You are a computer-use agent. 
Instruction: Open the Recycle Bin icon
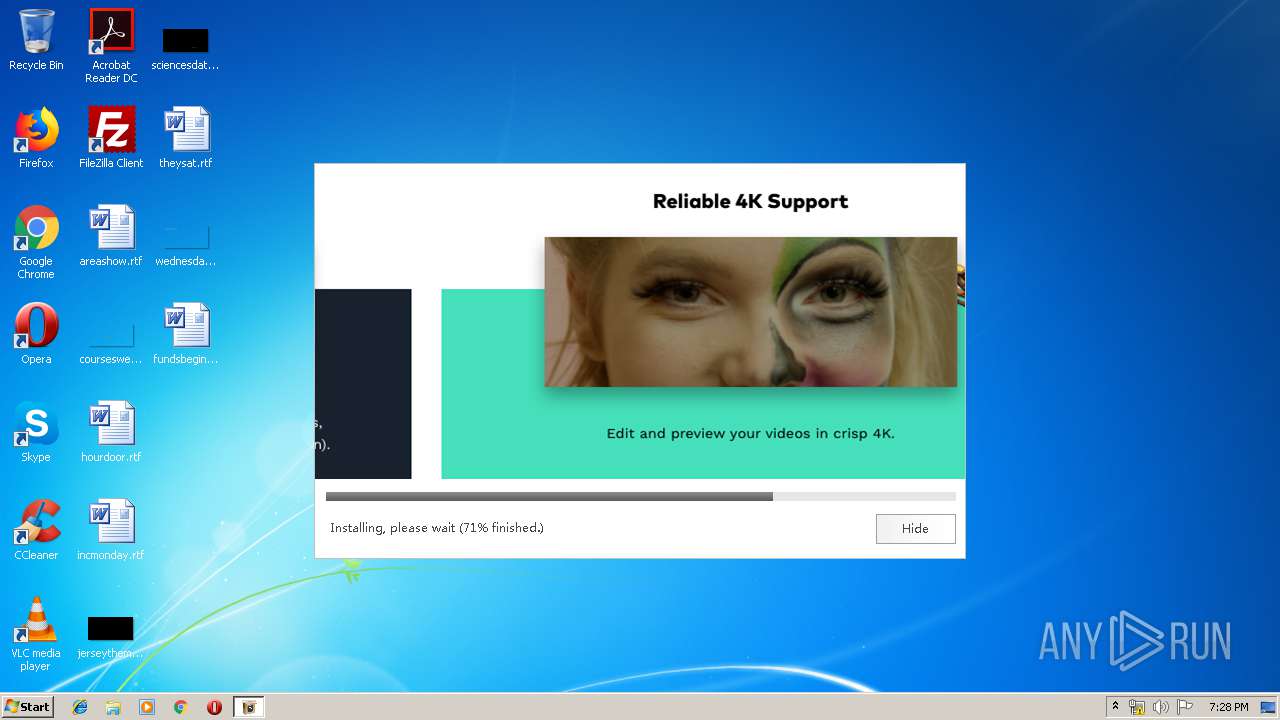[36, 41]
